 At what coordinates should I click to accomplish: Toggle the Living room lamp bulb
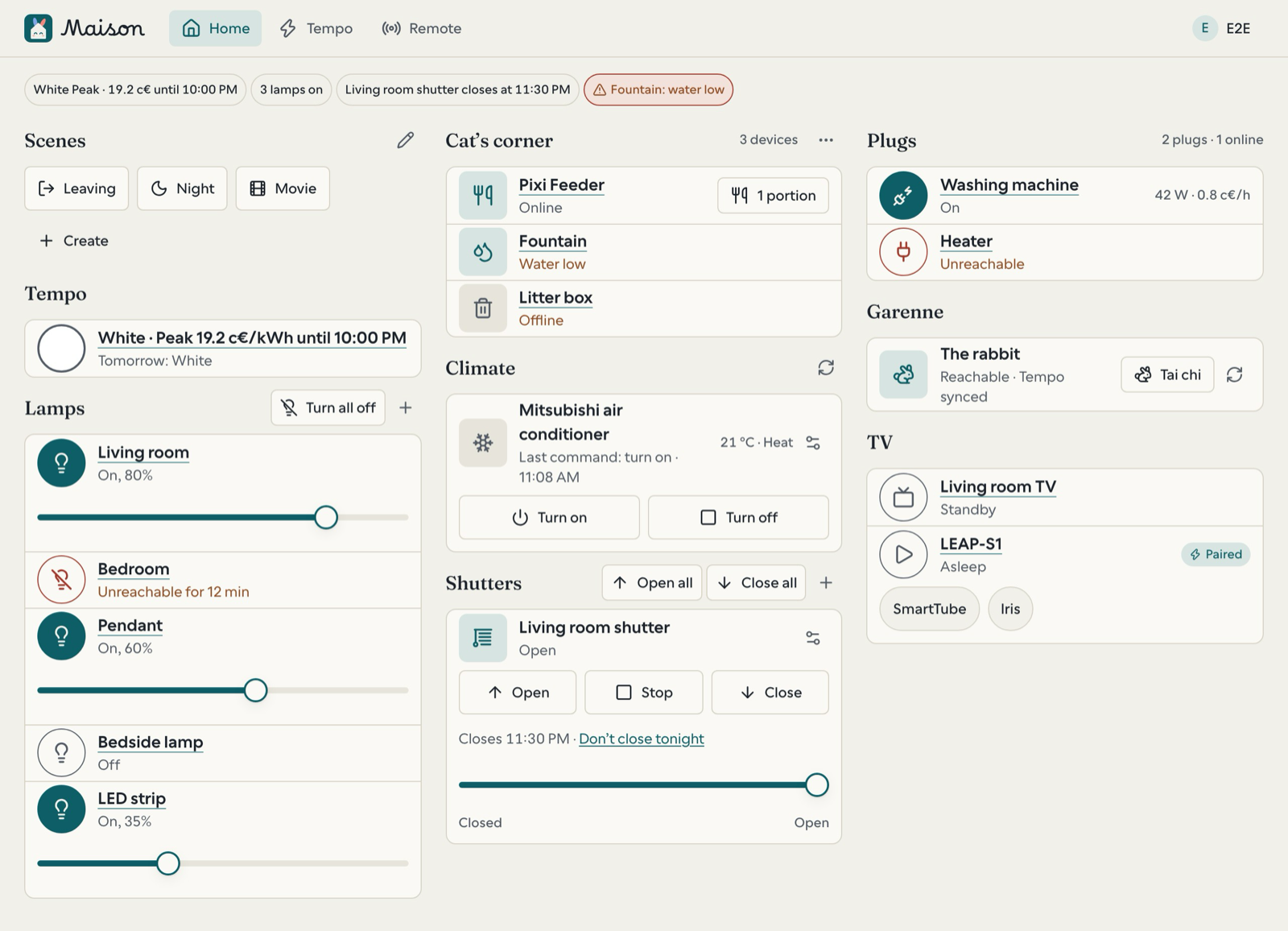click(61, 463)
